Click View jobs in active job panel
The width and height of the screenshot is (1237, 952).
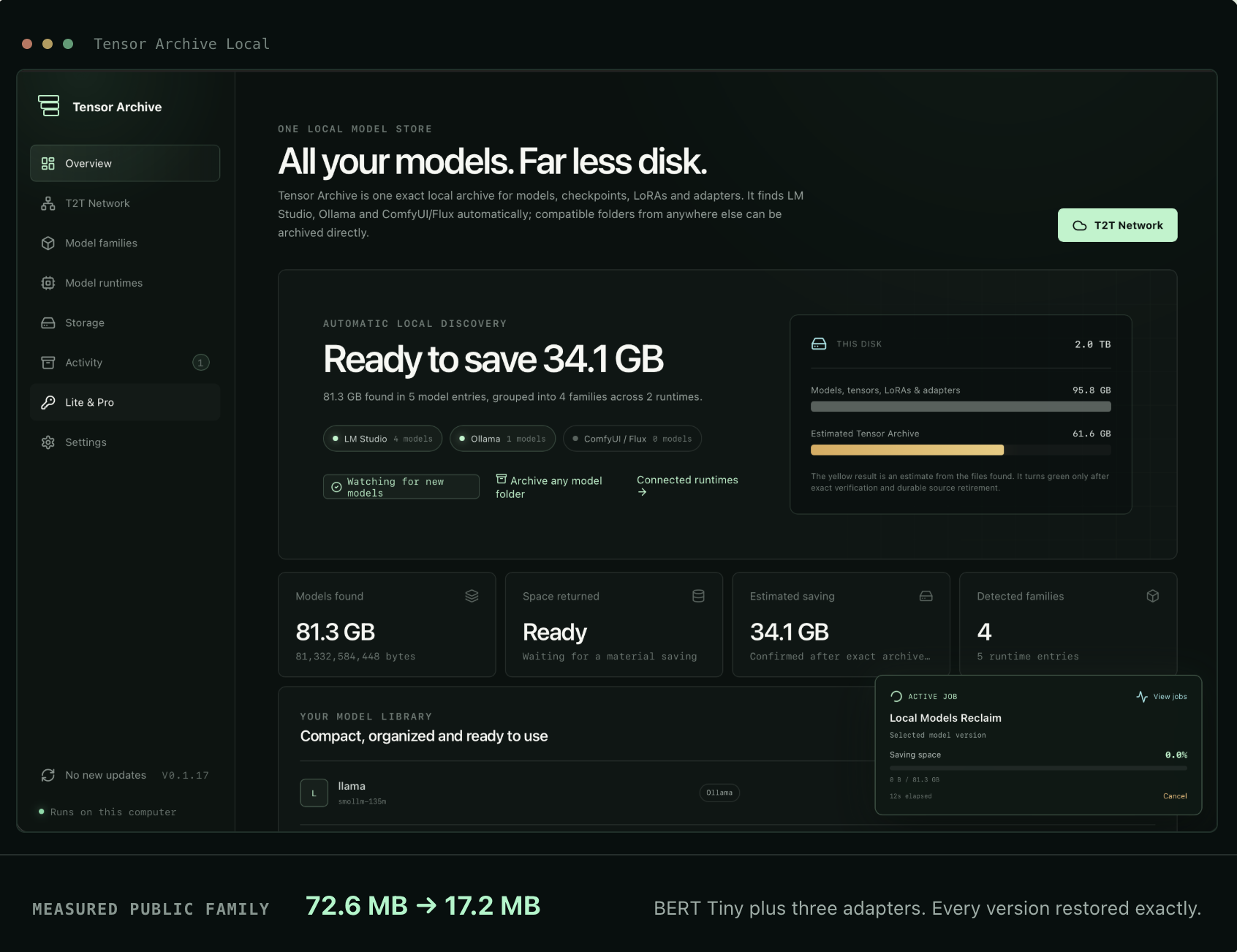tap(1162, 696)
